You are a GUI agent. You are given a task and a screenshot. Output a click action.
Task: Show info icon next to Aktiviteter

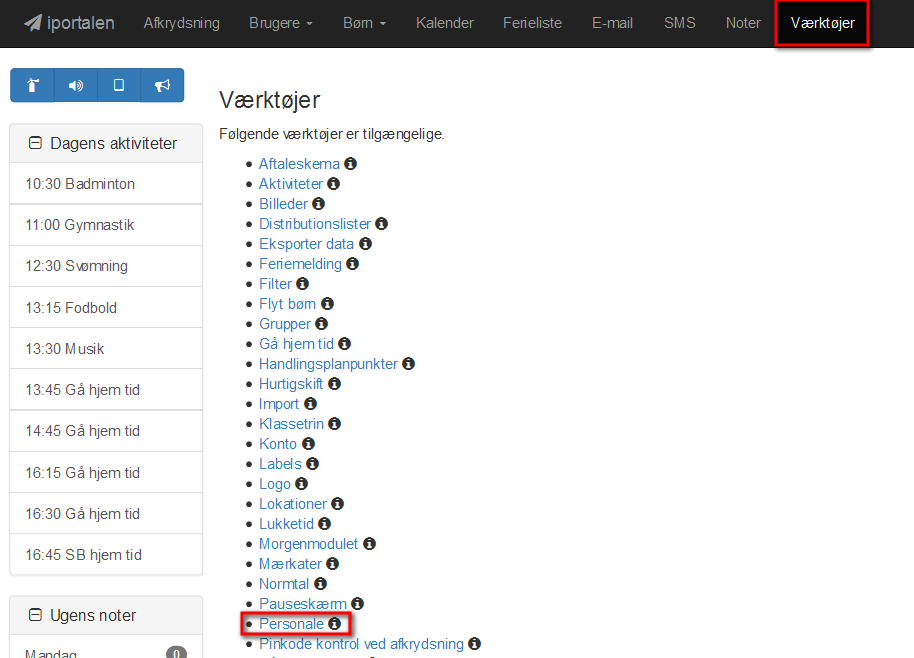[333, 184]
